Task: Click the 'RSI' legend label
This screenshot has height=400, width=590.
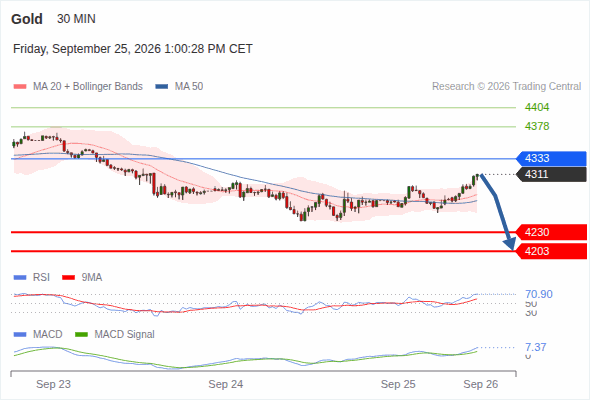Action: (41, 278)
